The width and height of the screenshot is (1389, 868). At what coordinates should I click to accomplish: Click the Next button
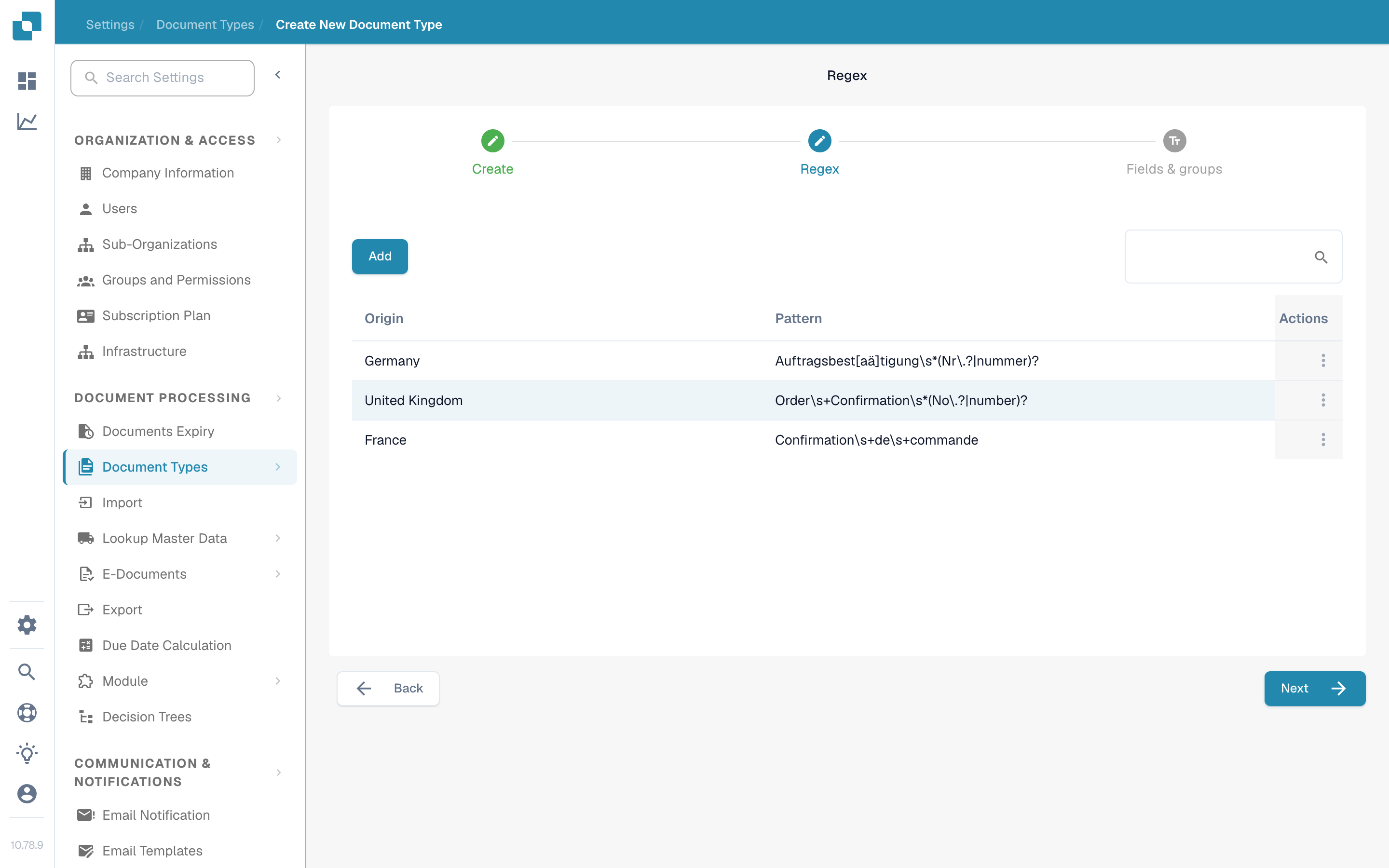(x=1314, y=688)
